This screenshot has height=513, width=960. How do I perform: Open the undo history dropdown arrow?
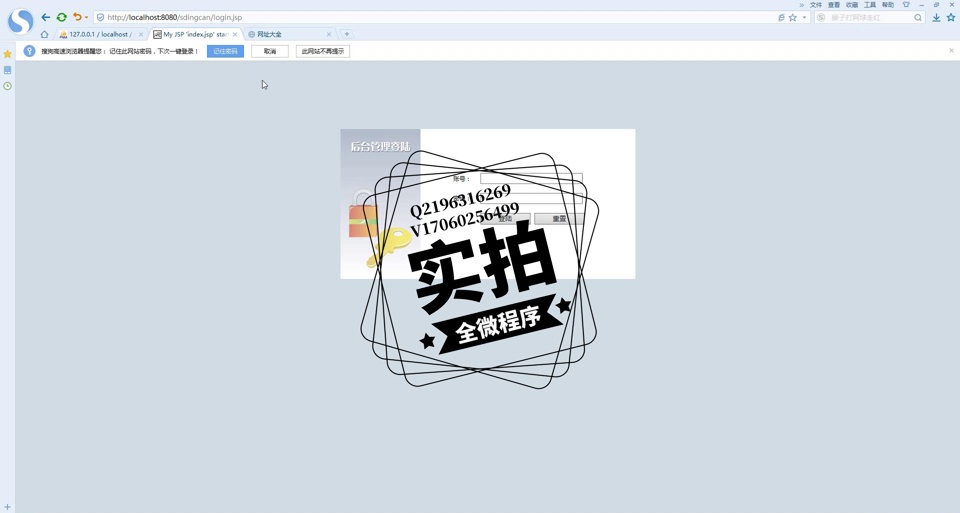coord(86,18)
